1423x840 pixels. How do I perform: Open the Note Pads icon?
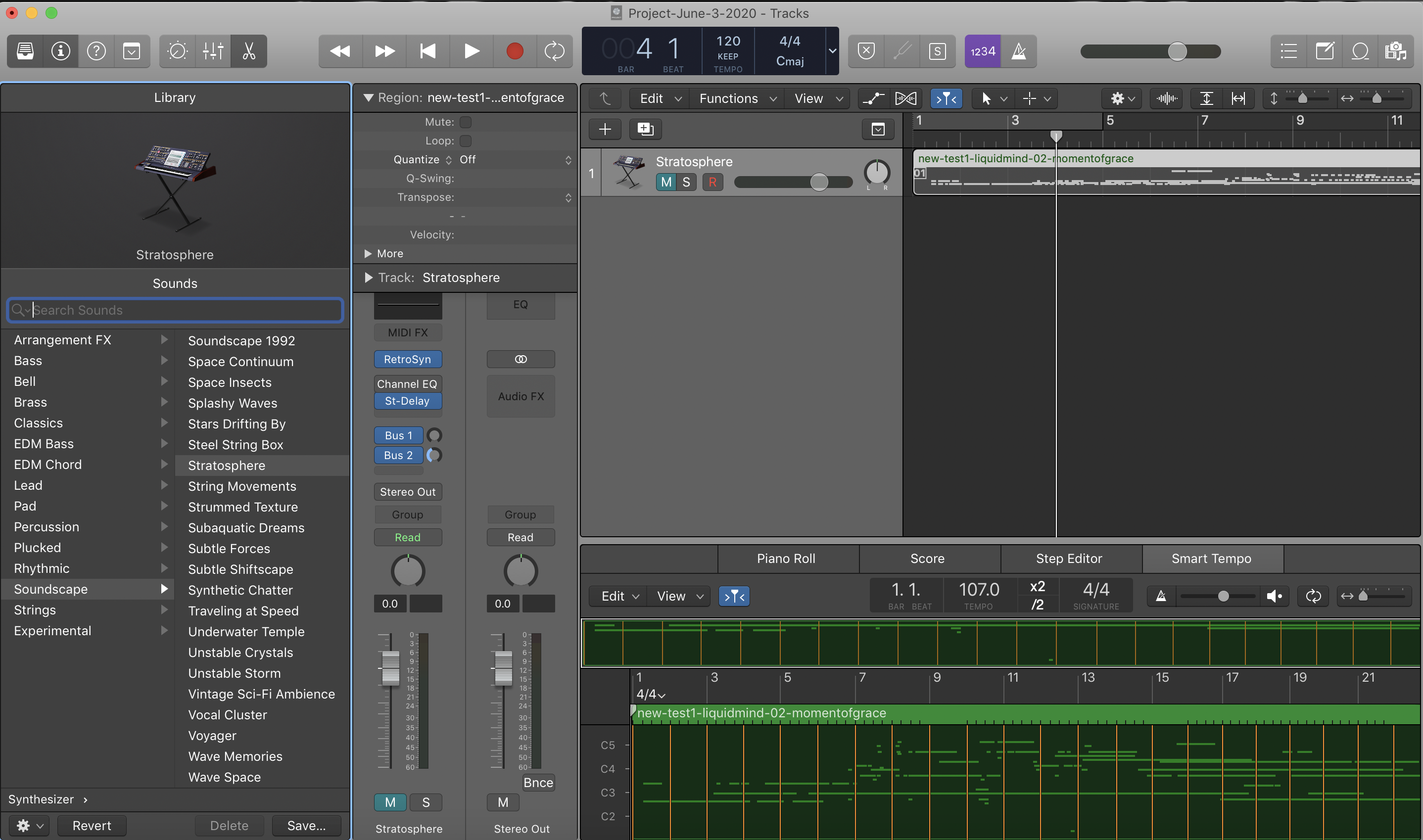pyautogui.click(x=1325, y=51)
